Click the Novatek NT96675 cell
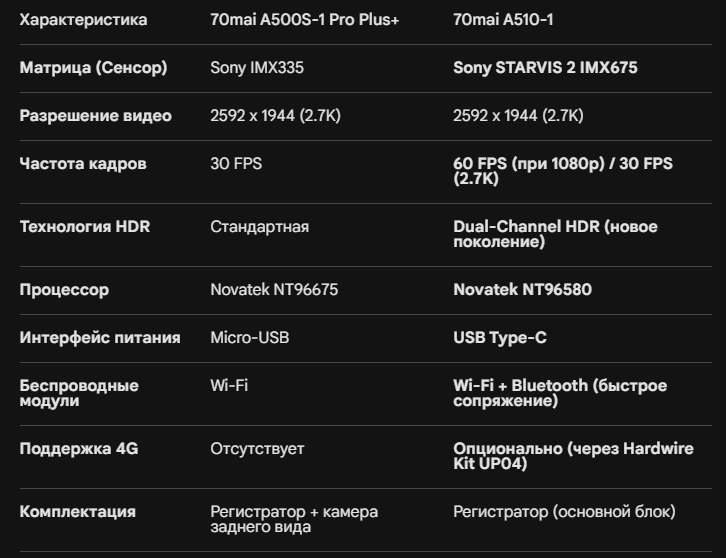Image resolution: width=726 pixels, height=558 pixels. coord(274,289)
